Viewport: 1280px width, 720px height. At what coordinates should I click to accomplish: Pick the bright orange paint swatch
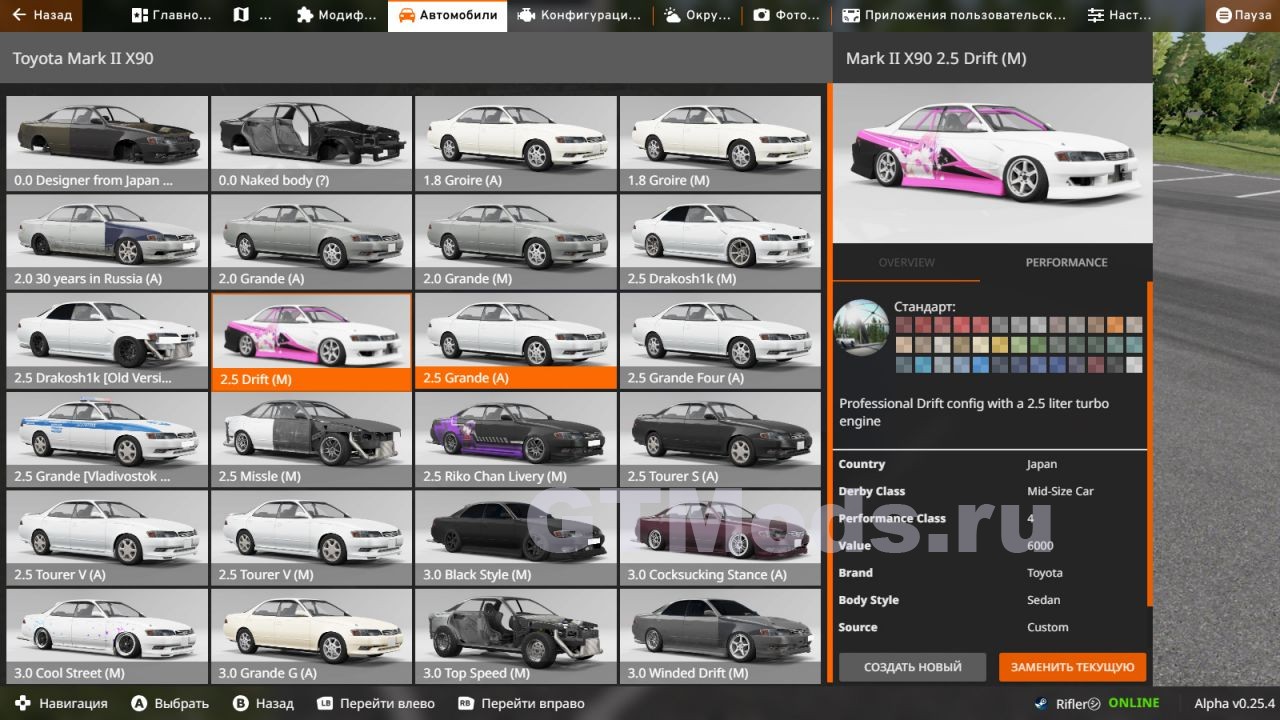coord(1115,325)
